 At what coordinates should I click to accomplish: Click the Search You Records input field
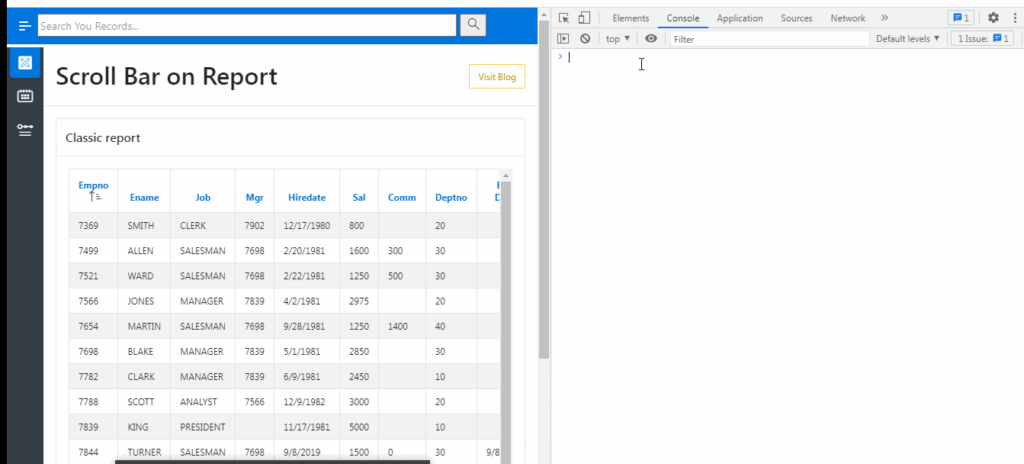247,25
